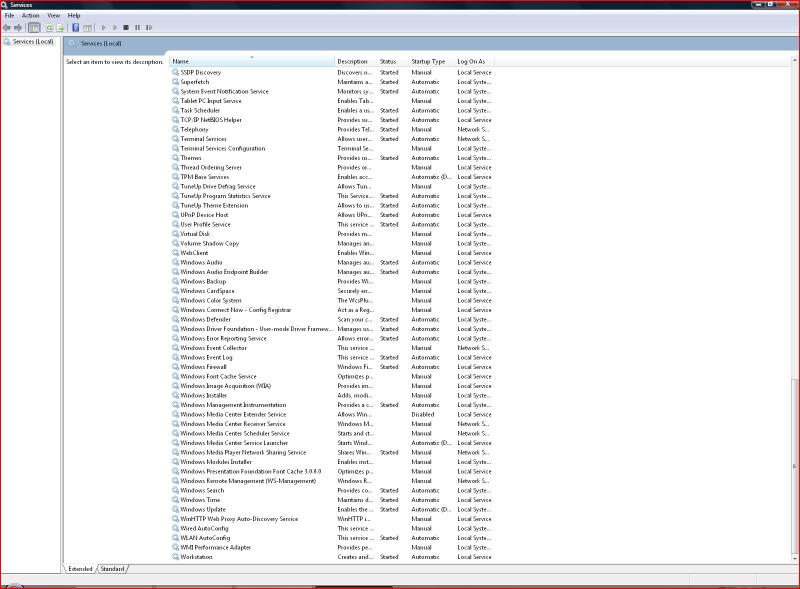Click the Back arrow toolbar icon
This screenshot has height=589, width=800.
pos(6,27)
